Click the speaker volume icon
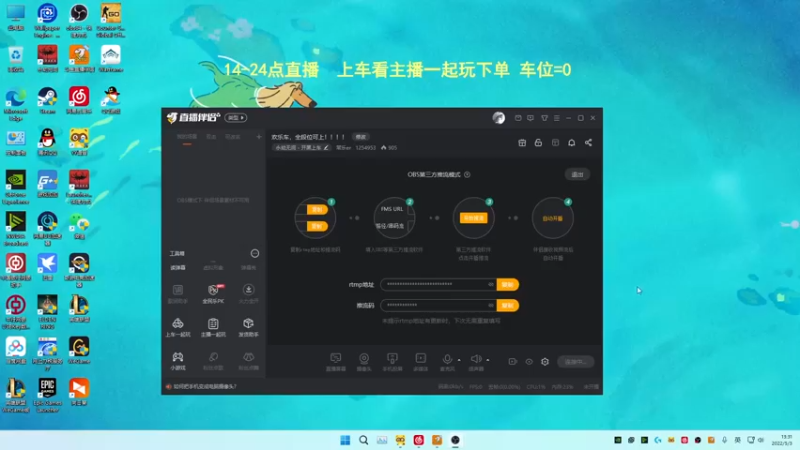Viewport: 800px width, 450px height. [476, 359]
